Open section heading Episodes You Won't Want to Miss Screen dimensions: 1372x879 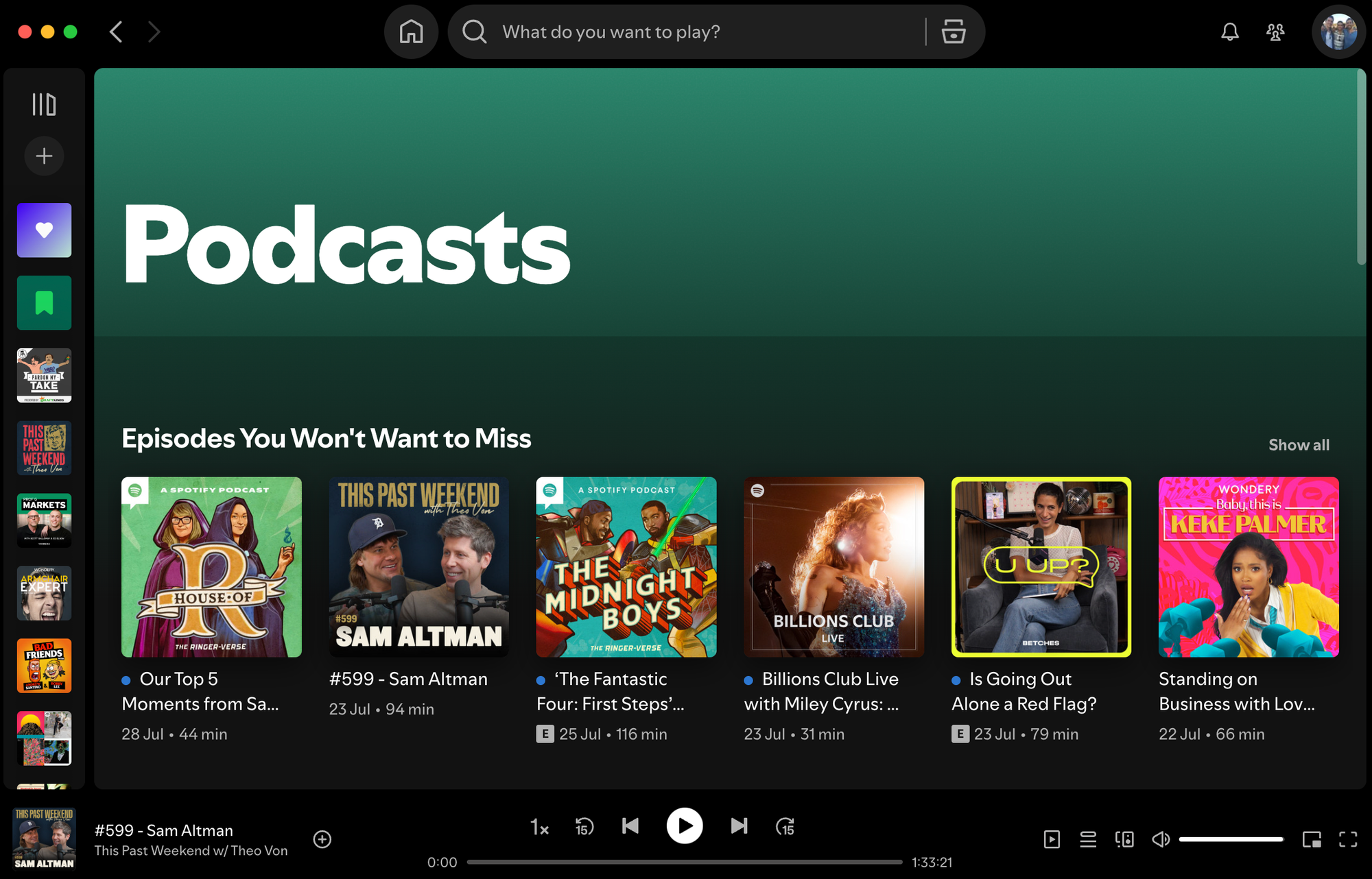point(327,439)
